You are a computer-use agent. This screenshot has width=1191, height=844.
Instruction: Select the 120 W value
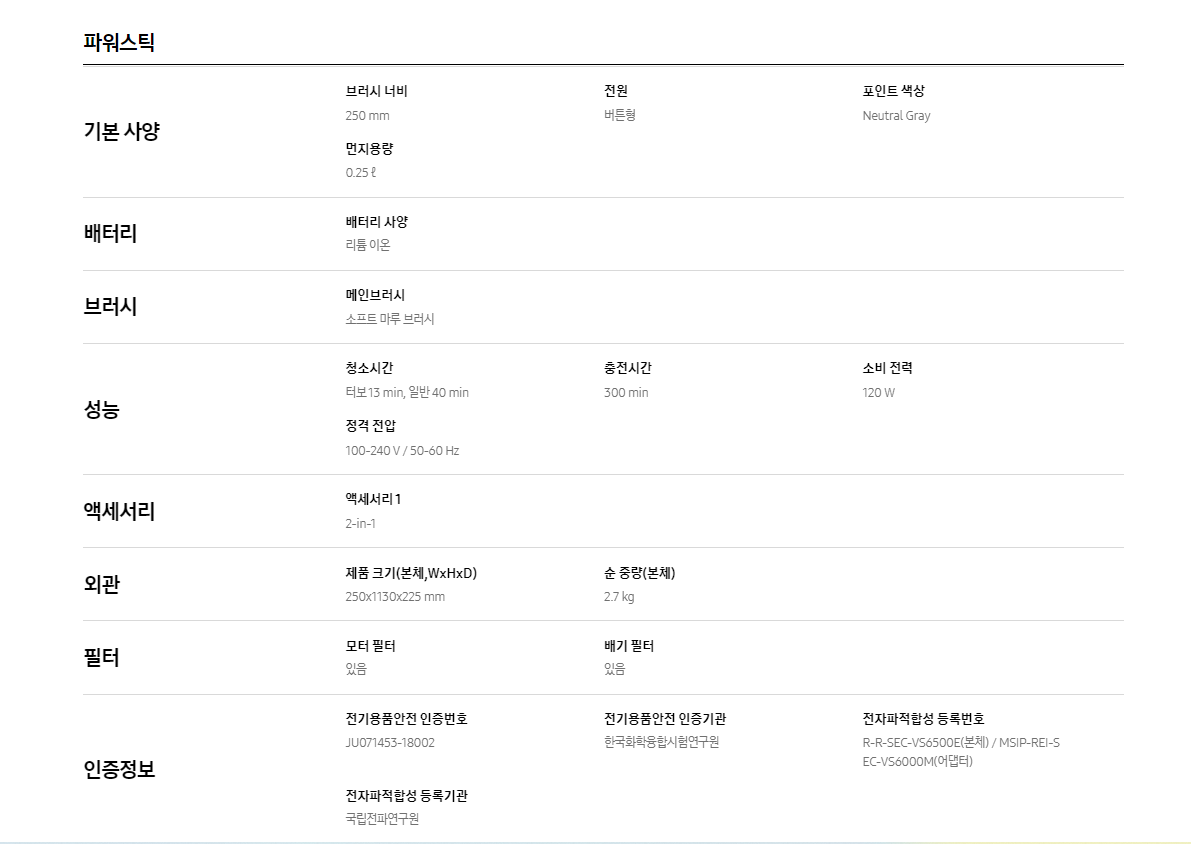[879, 393]
